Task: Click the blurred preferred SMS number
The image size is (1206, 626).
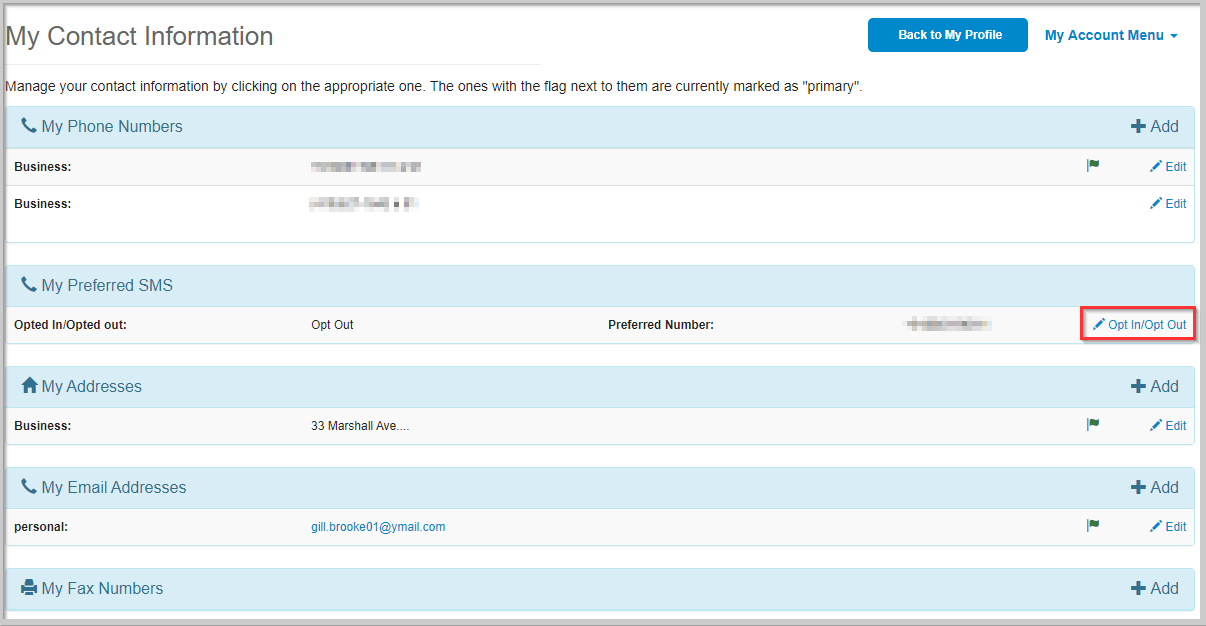Action: coord(948,324)
